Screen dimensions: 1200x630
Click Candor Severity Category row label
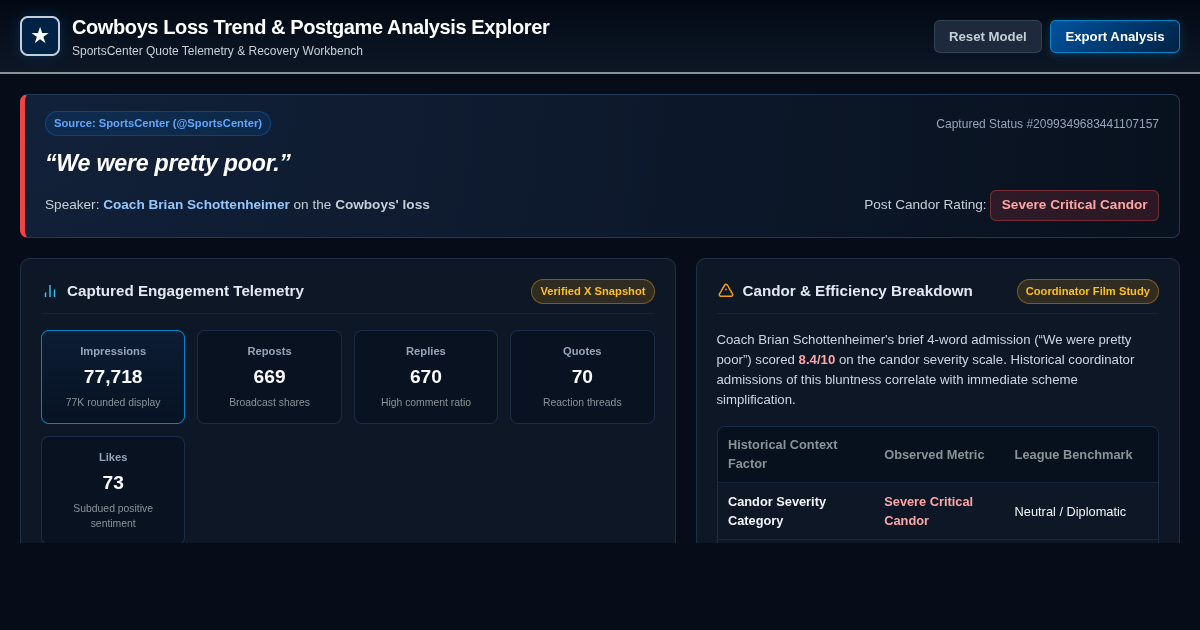(x=777, y=511)
